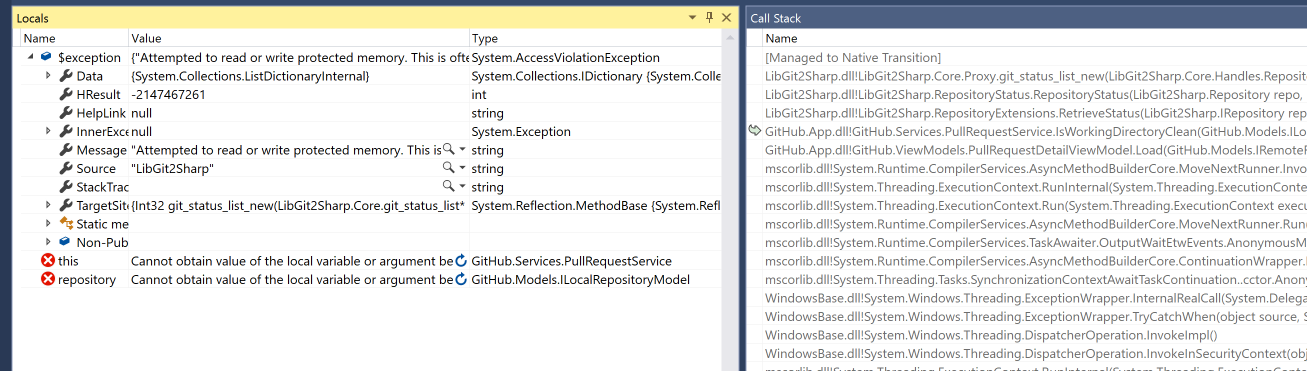Image resolution: width=1307 pixels, height=371 pixels.
Task: Click refresh icon on 'repository' row
Action: click(461, 279)
